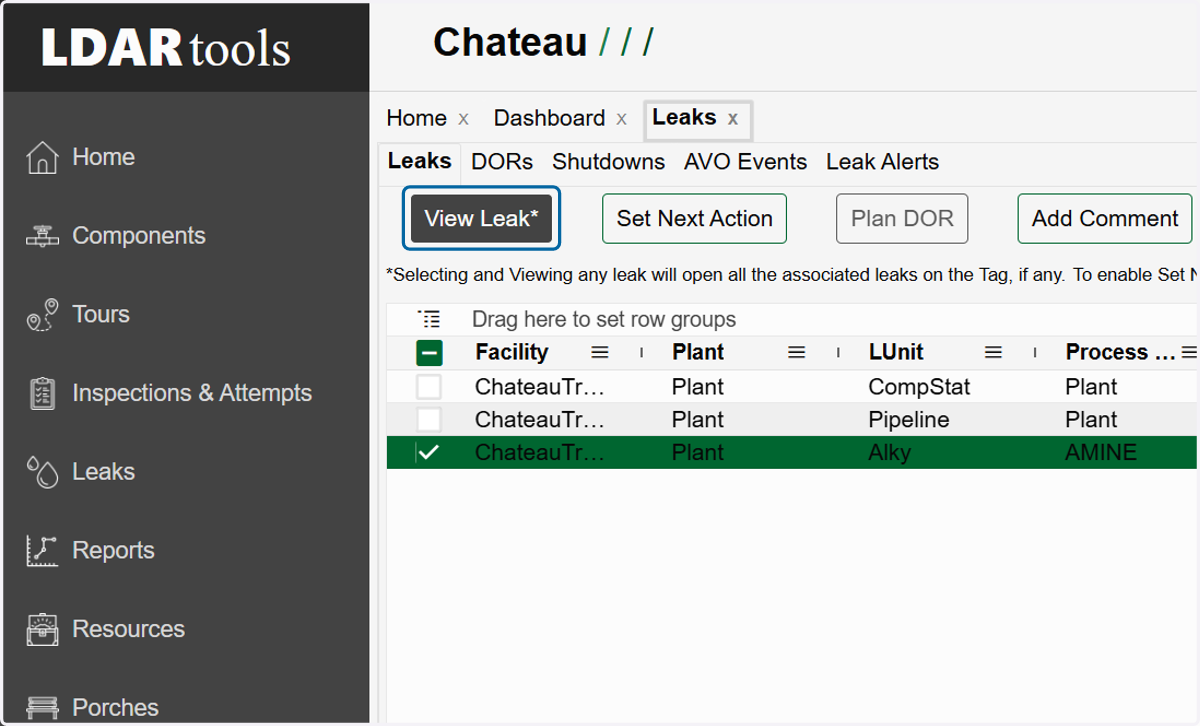Click the 'Drag here to set row groups' area
The width and height of the screenshot is (1200, 726).
click(x=604, y=320)
